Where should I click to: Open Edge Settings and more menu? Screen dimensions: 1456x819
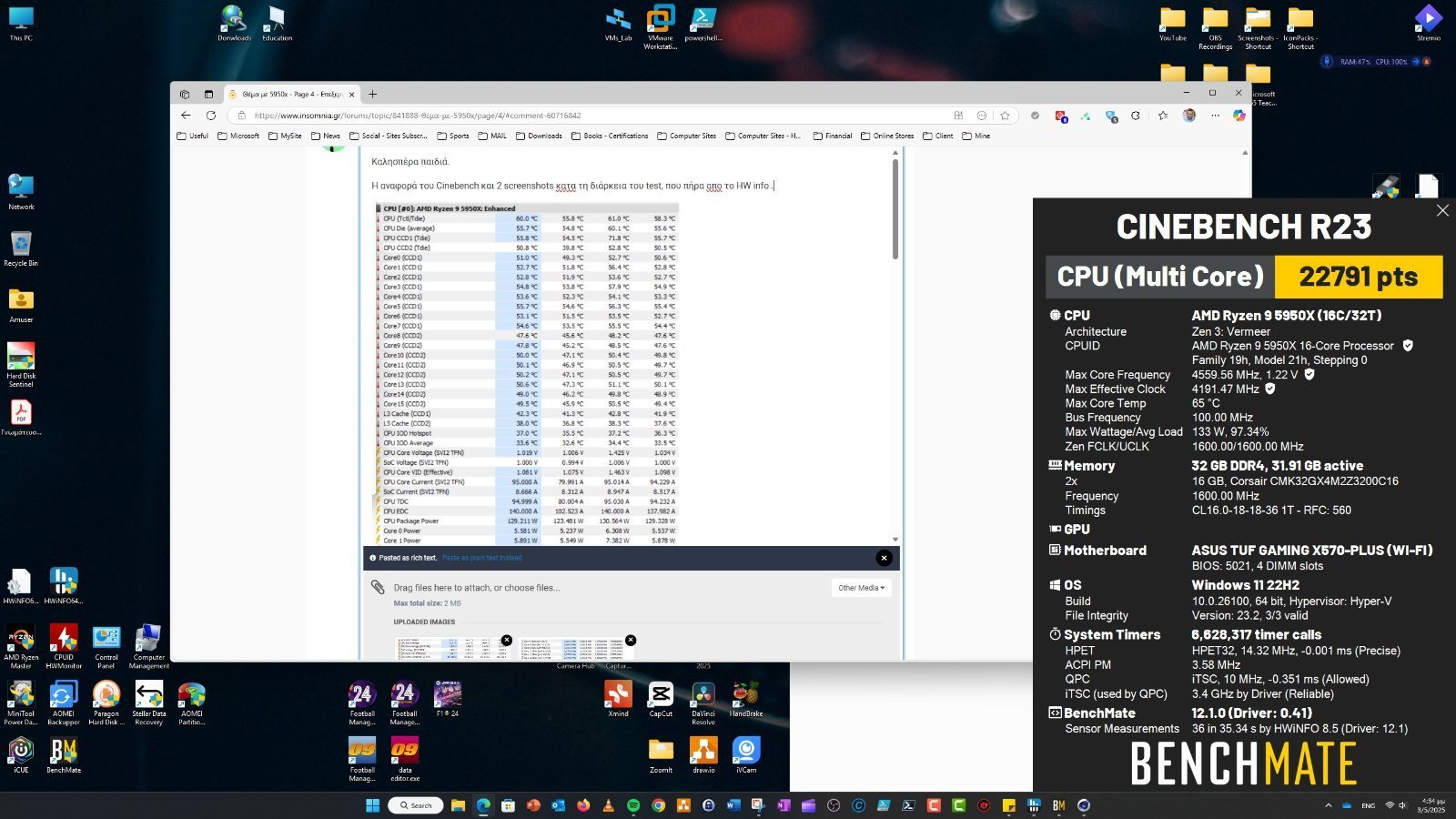(x=1215, y=116)
